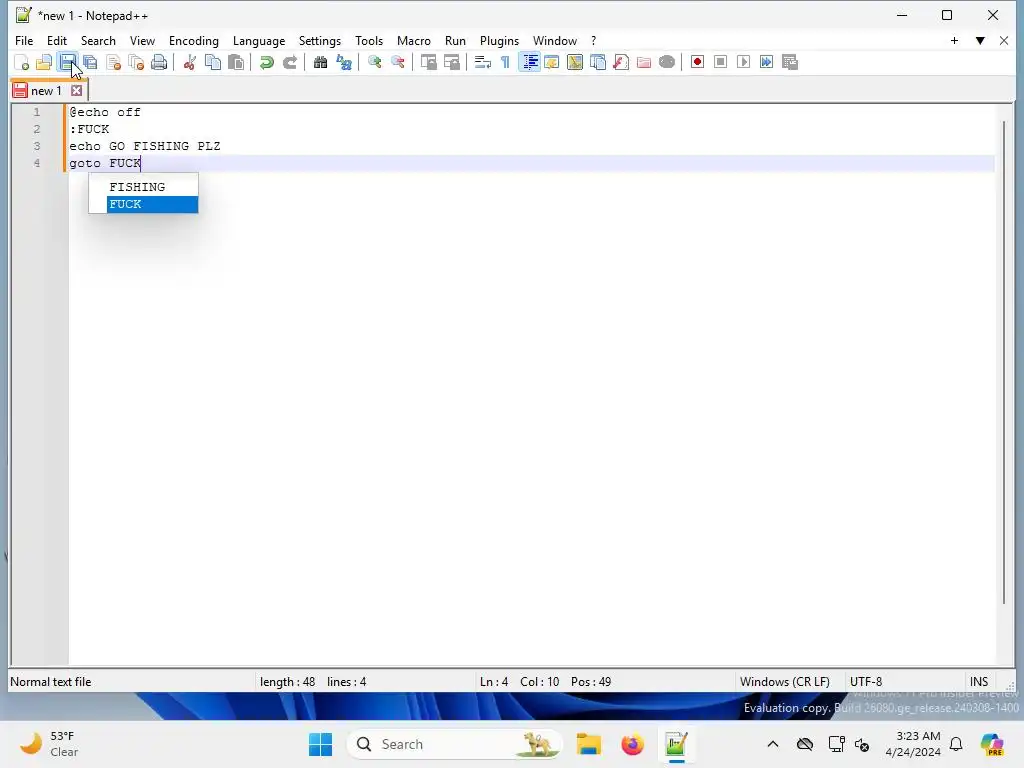Toggle the Monitoring (tail -f) eye icon
Image resolution: width=1024 pixels, height=768 pixels.
667,63
